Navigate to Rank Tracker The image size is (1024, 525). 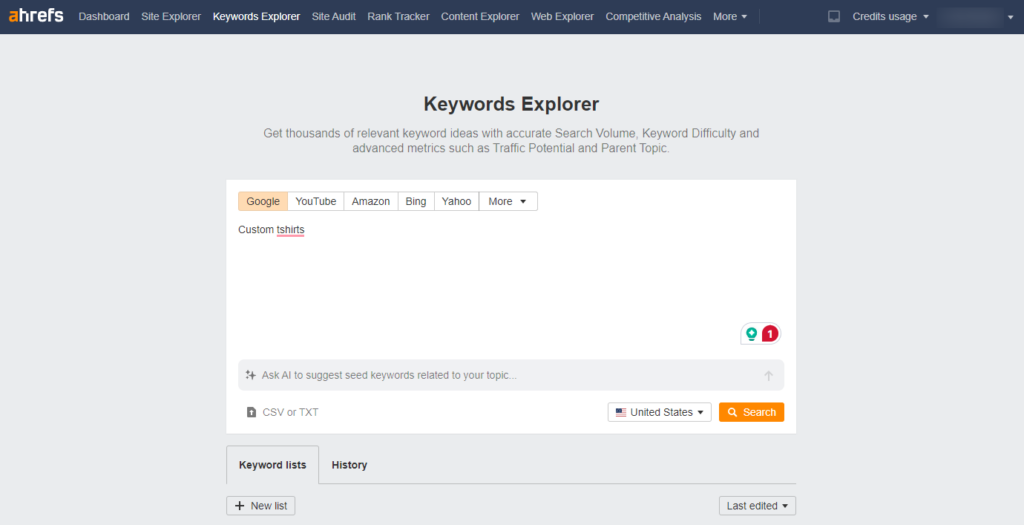pyautogui.click(x=398, y=16)
